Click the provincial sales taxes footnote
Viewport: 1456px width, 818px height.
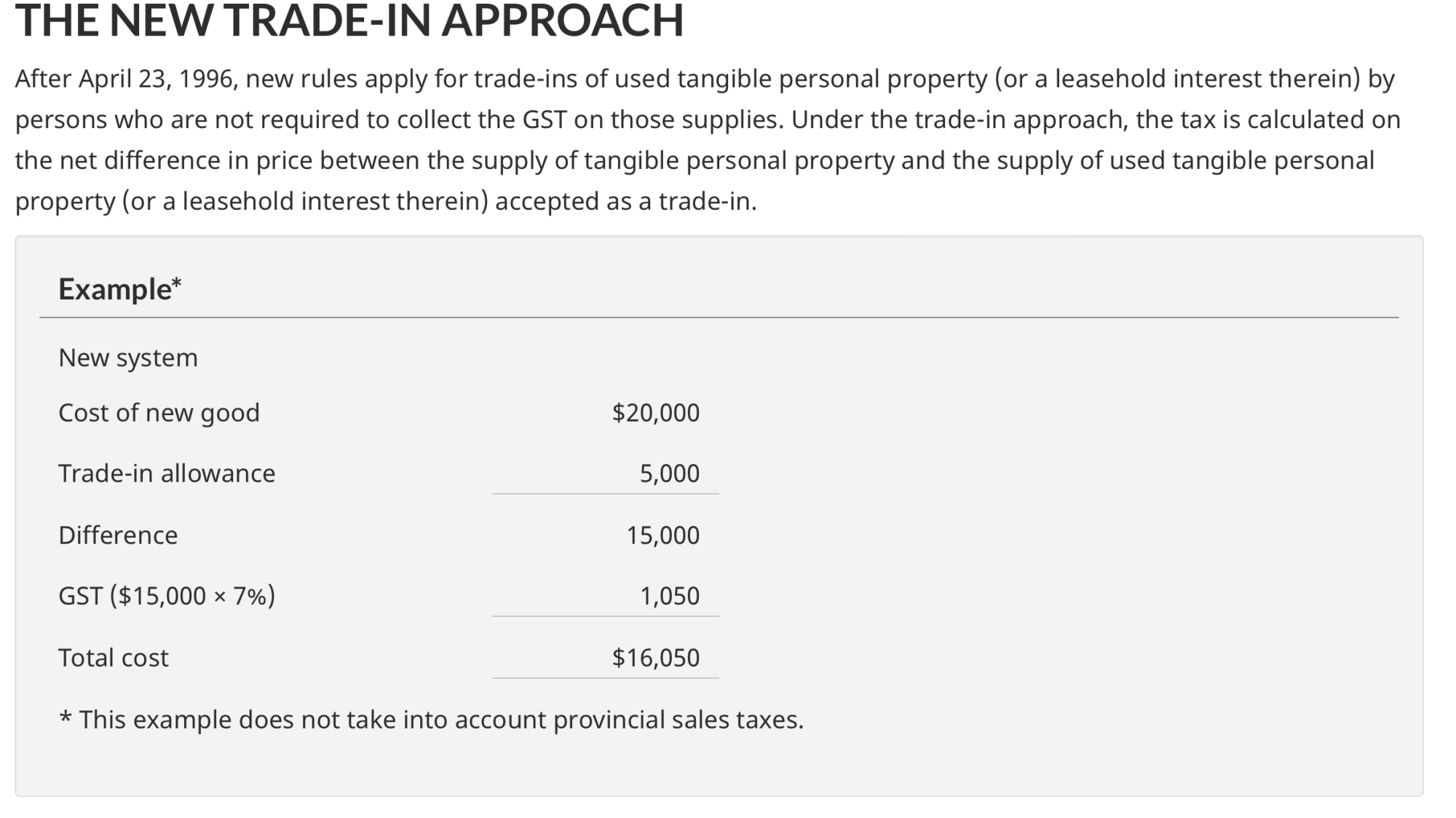pos(432,720)
